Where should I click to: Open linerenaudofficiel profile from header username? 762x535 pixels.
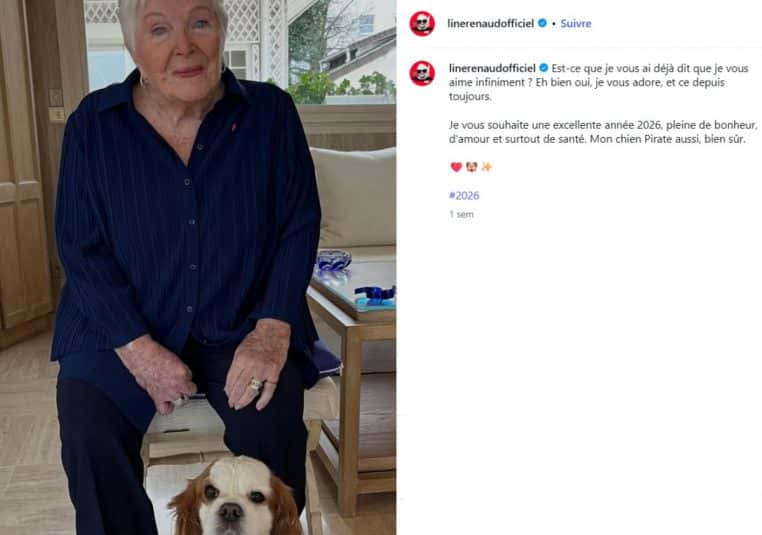click(490, 23)
